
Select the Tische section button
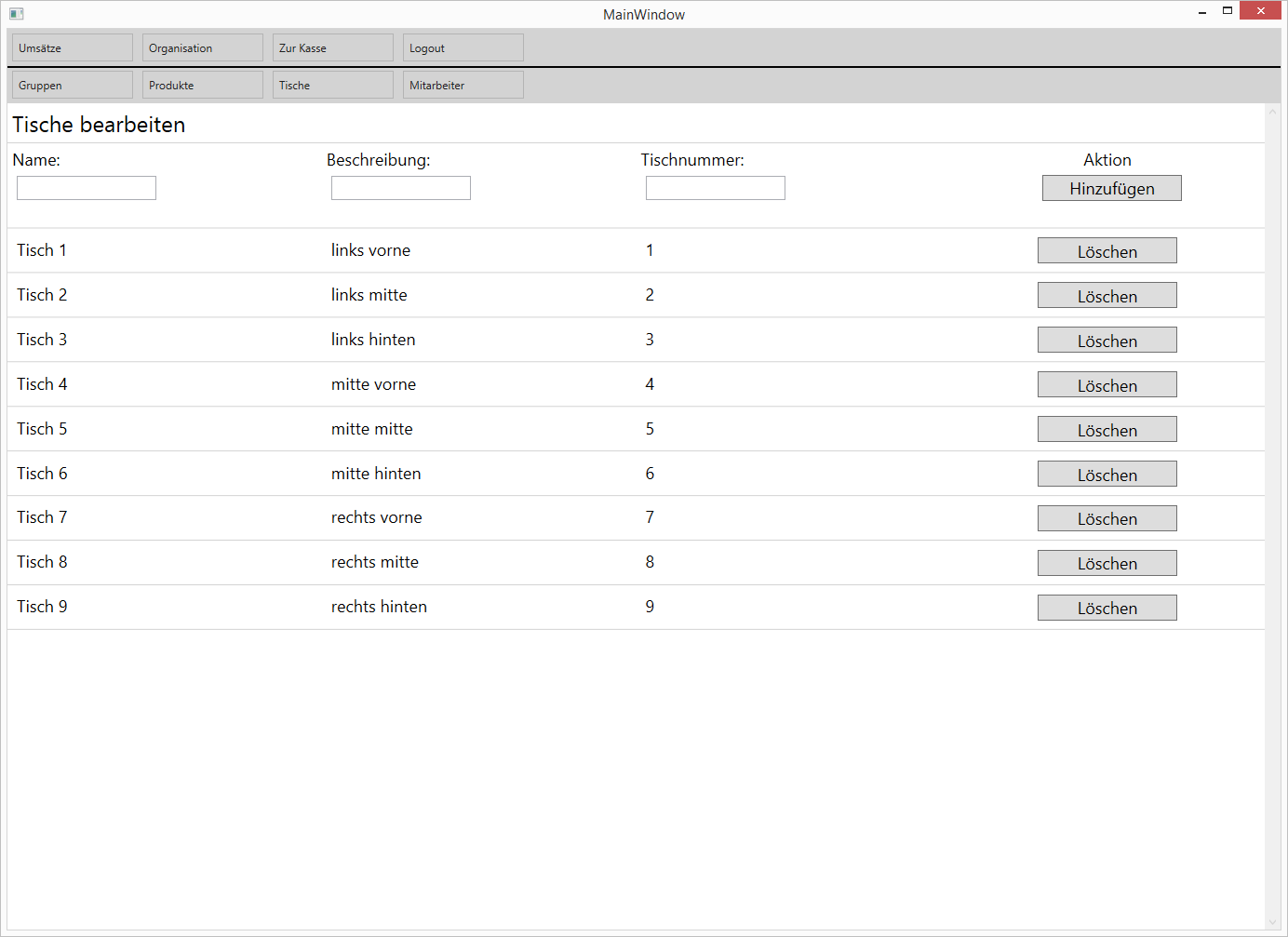(x=332, y=85)
